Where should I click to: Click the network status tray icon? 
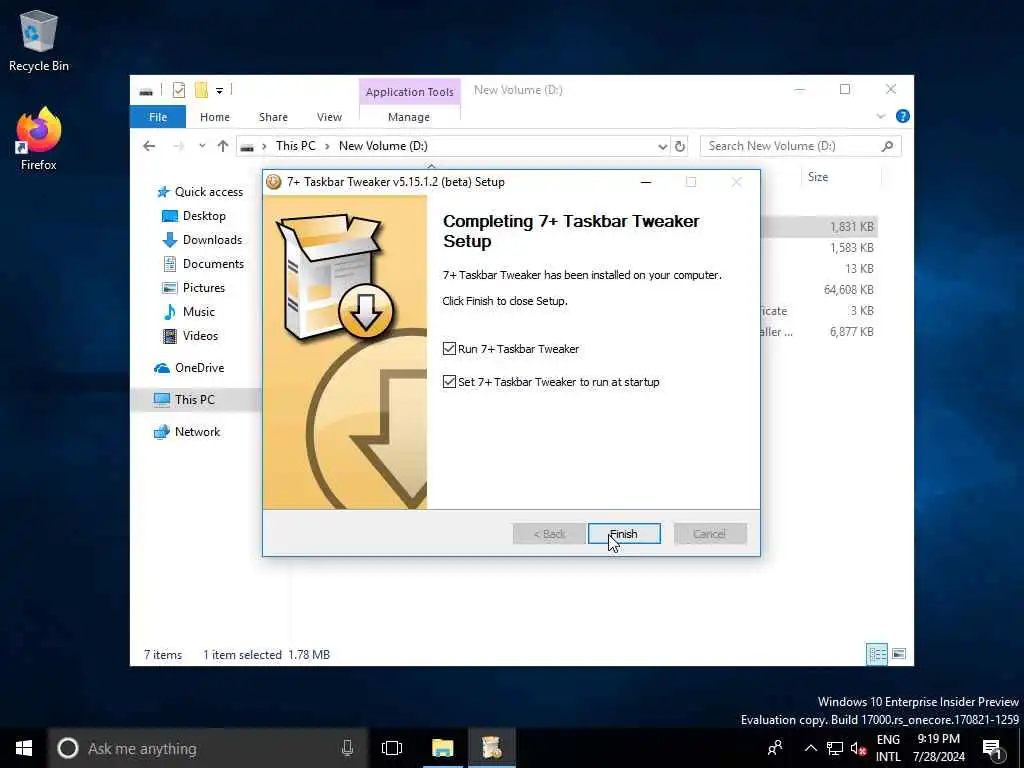click(835, 748)
